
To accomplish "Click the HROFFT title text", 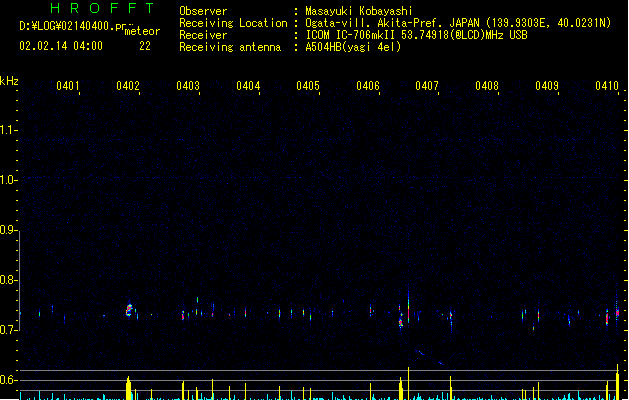I will coord(103,8).
